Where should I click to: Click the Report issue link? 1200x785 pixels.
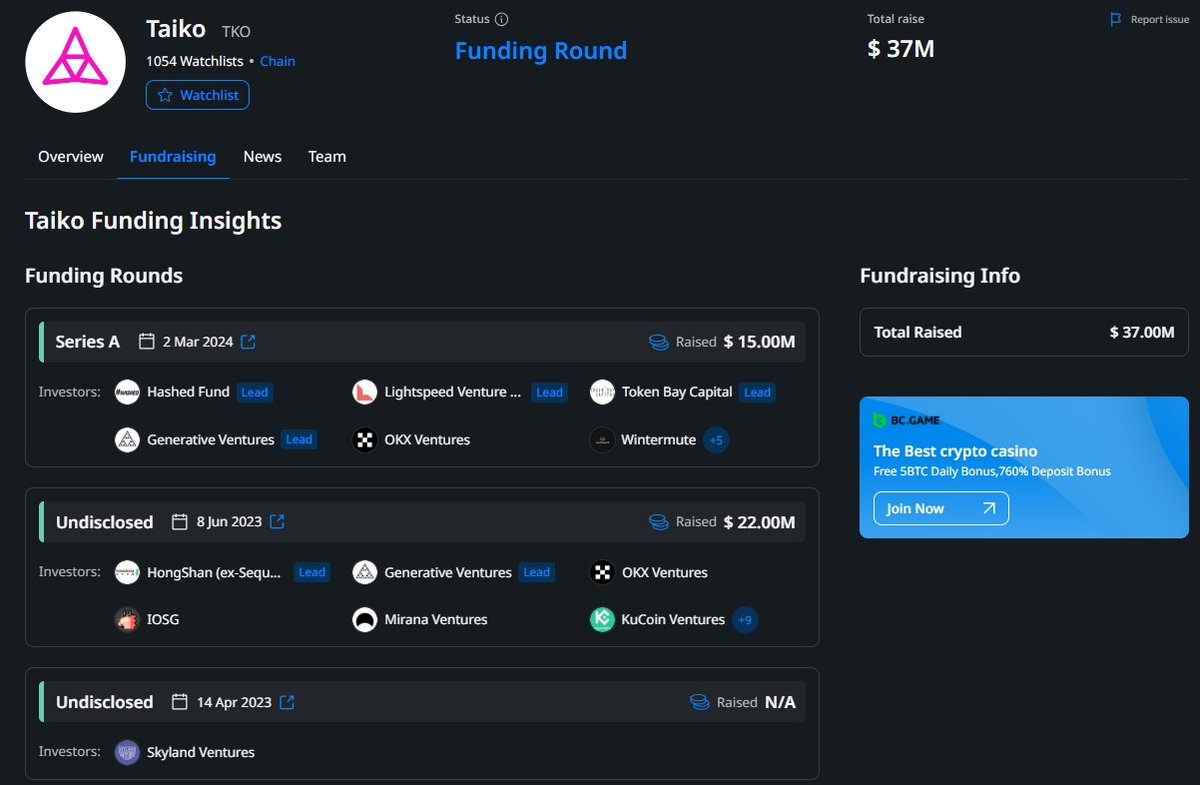tap(1160, 20)
